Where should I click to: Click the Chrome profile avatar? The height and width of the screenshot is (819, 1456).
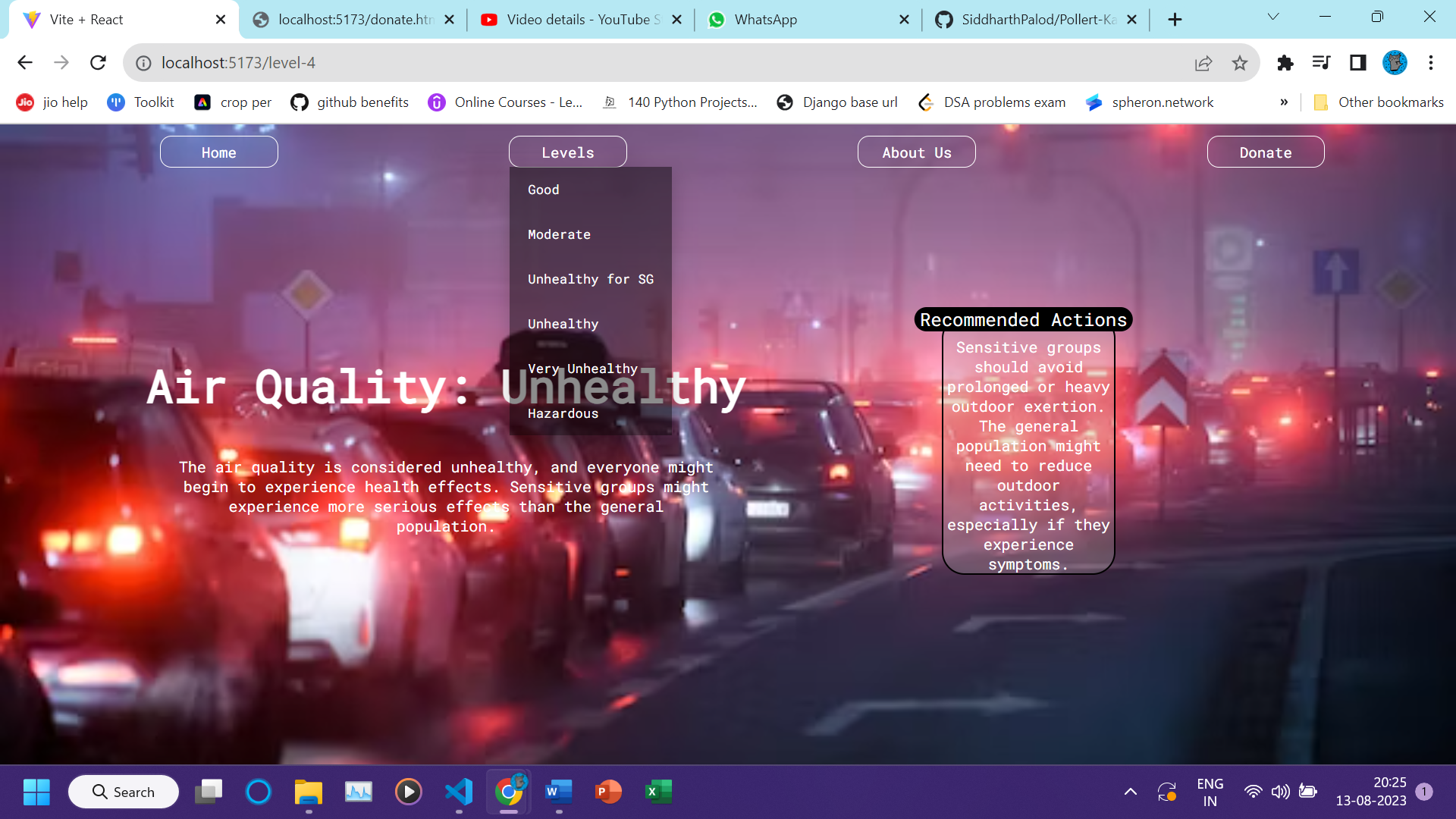[x=1394, y=63]
